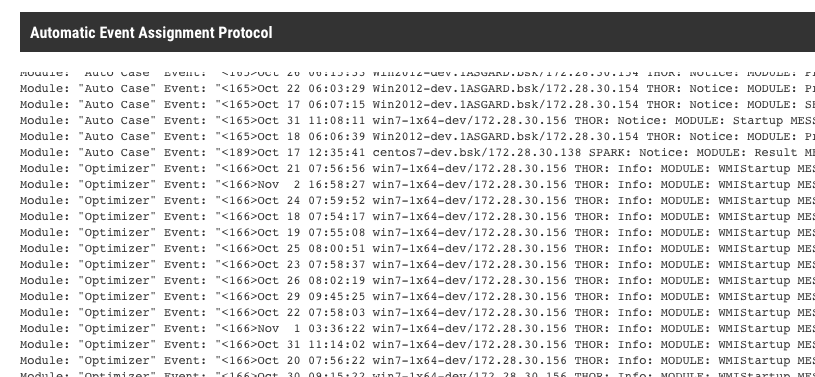
Task: Pick the Optimizer entry at Oct 25 08:00:51
Action: (x=417, y=249)
